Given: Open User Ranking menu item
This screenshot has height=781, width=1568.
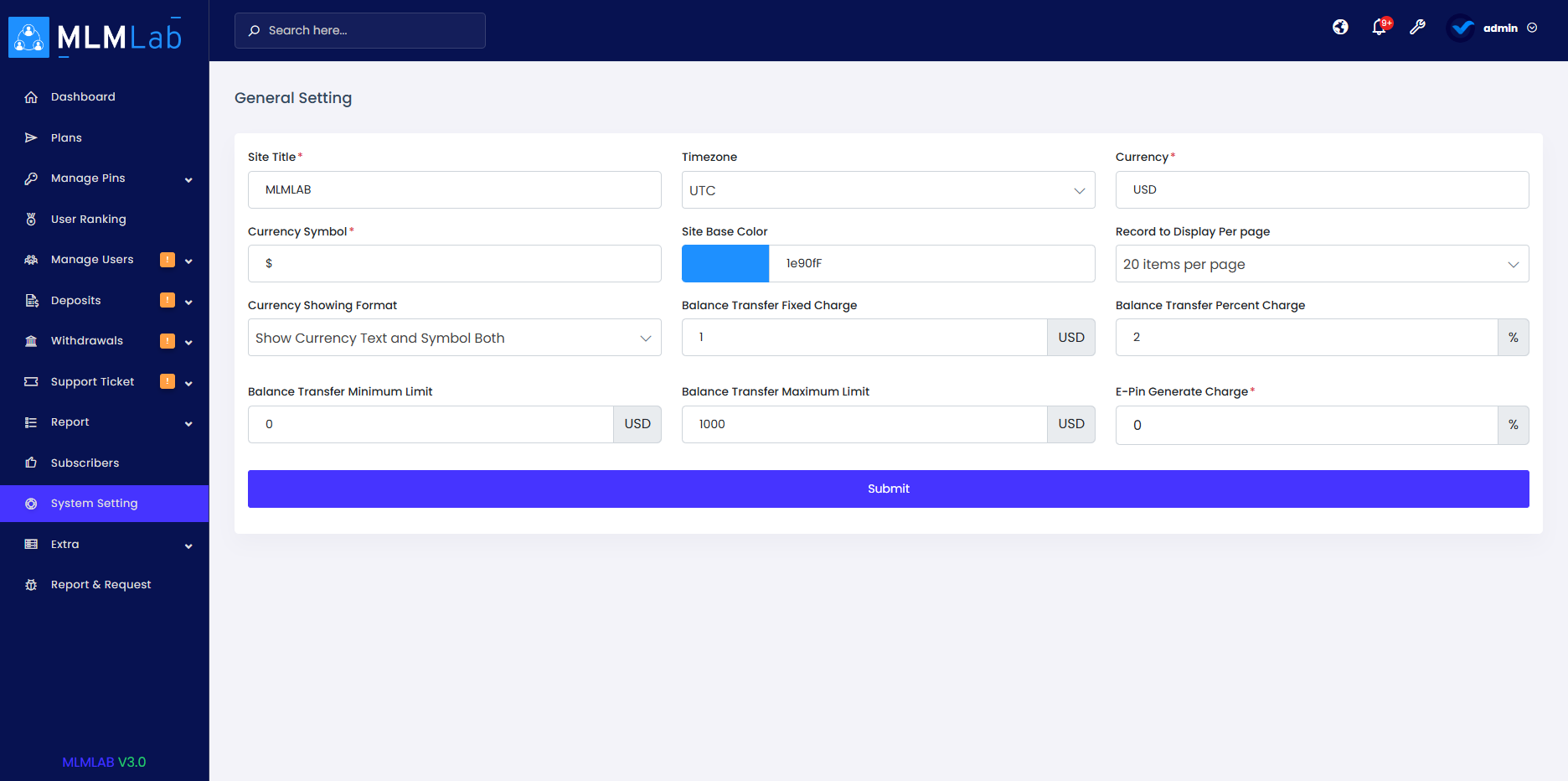Looking at the screenshot, I should 105,219.
